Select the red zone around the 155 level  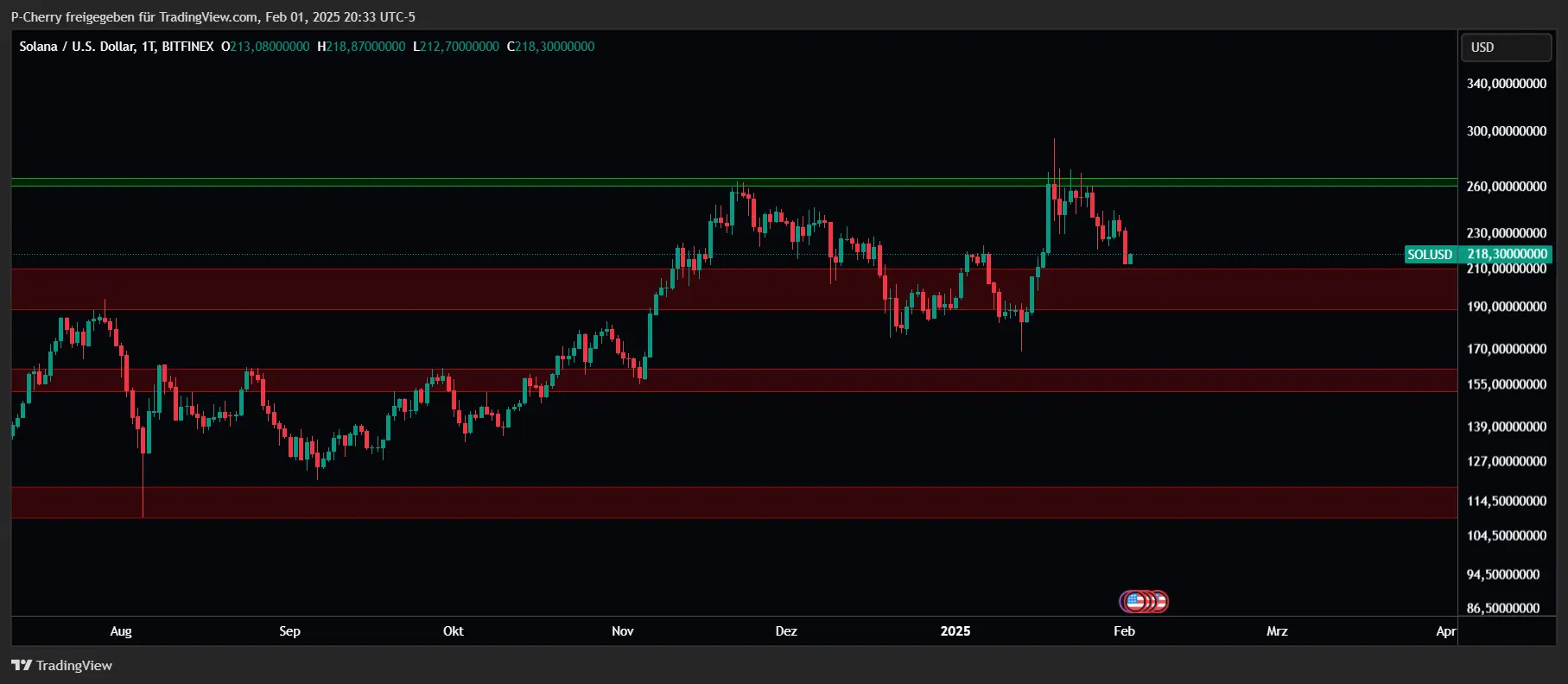[x=734, y=380]
